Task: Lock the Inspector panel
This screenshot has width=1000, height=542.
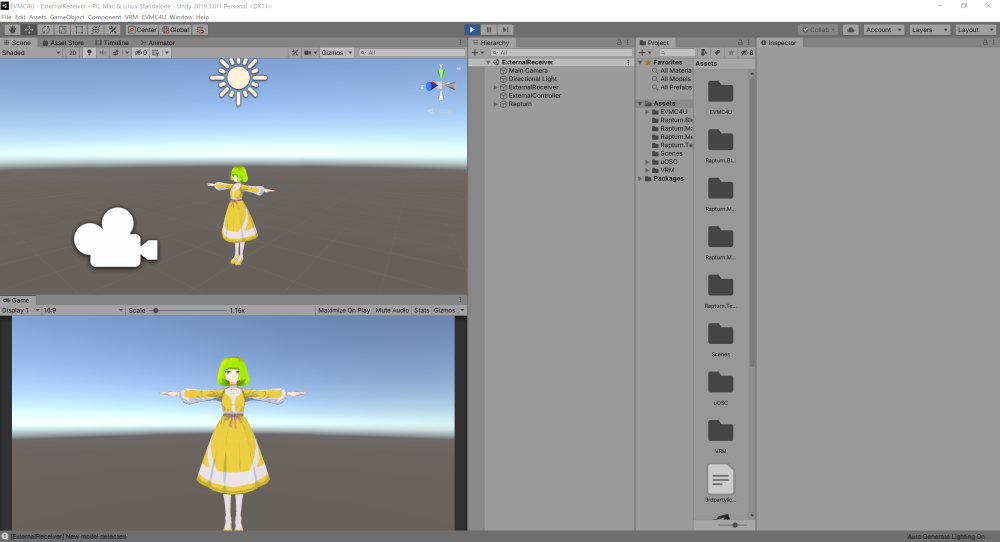Action: tap(985, 43)
